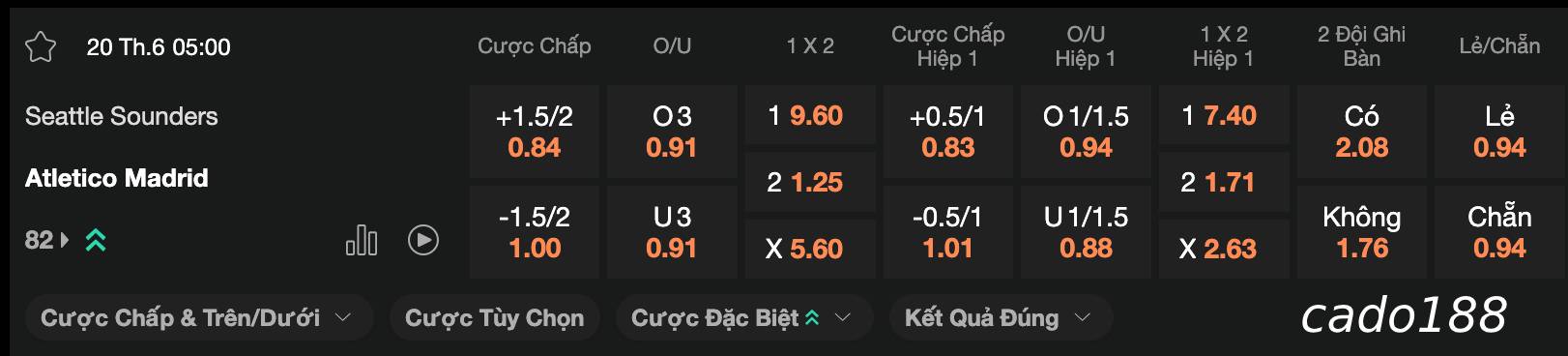Expand Cược Chấp & Trên/Dưới dropdown

pos(194,317)
